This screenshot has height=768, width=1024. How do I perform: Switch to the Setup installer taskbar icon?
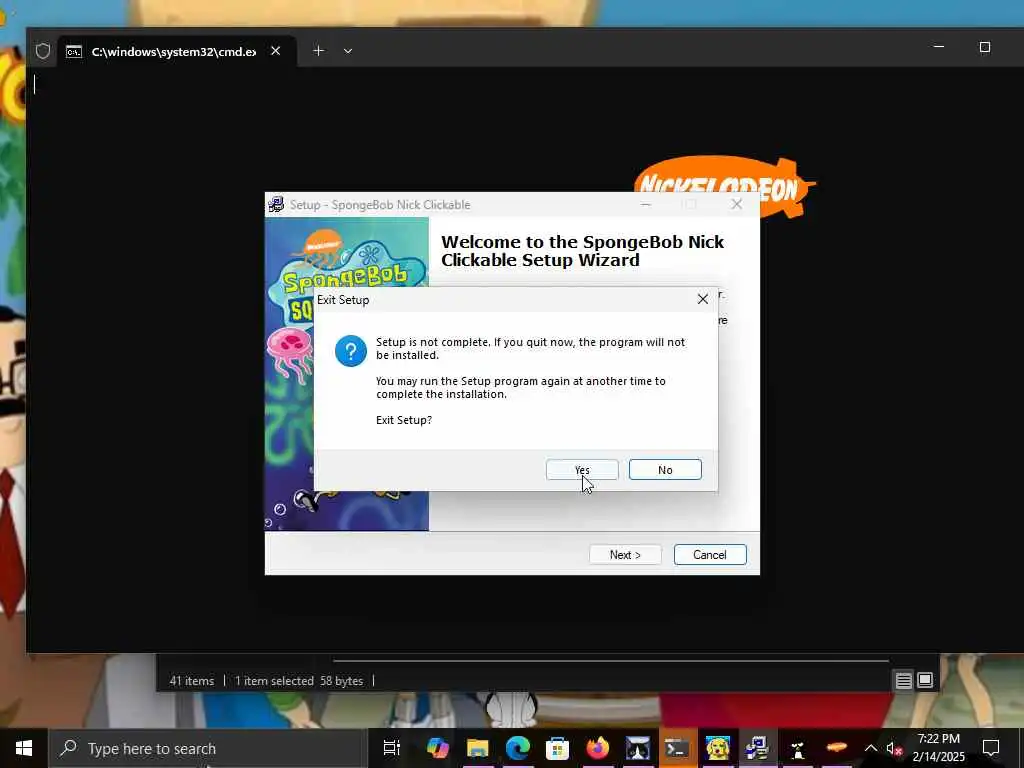click(758, 748)
